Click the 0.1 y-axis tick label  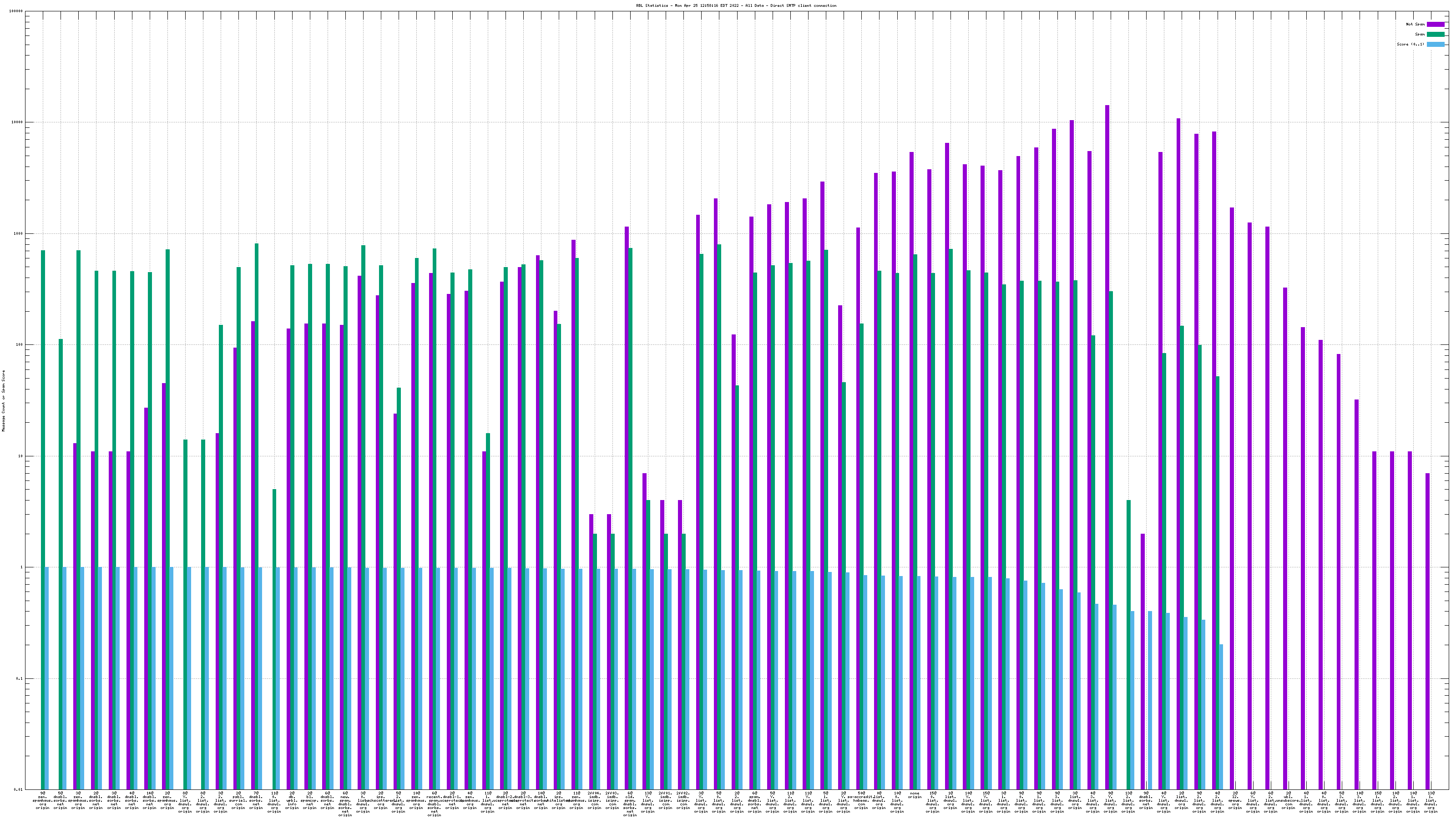20,679
